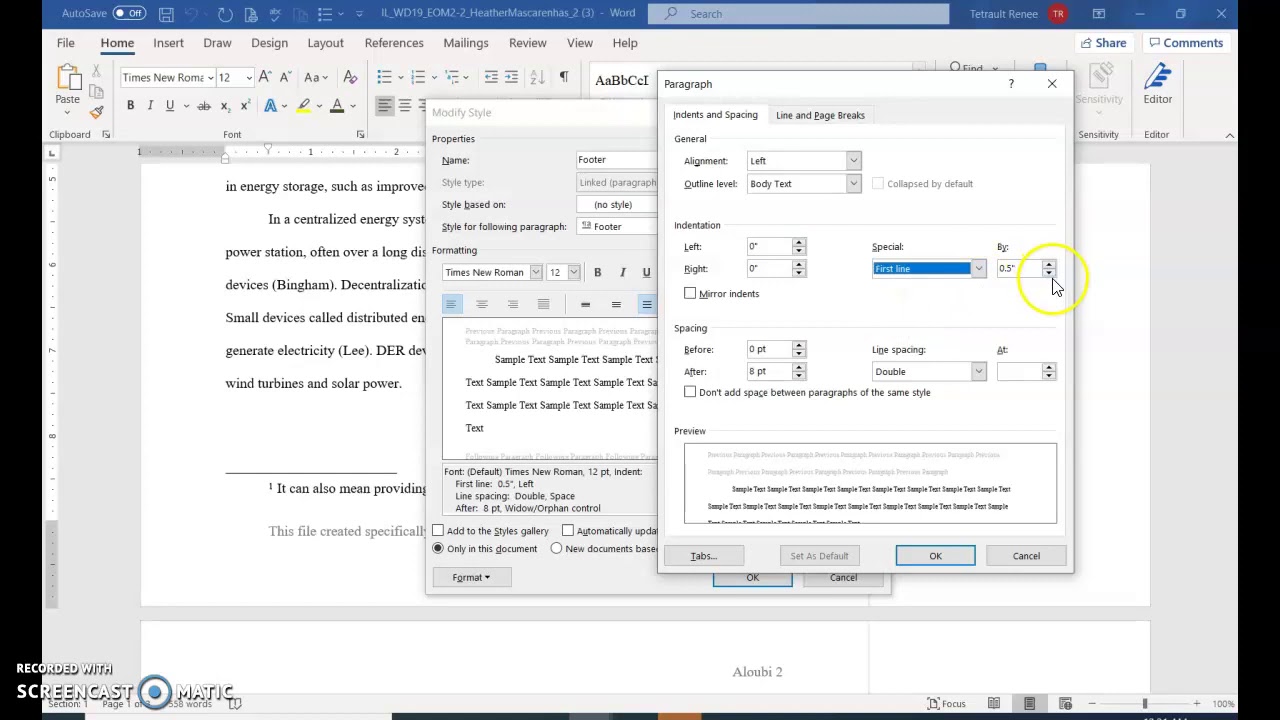The width and height of the screenshot is (1280, 720).
Task: Open font dropdown in Modify Style dialog
Action: pos(535,273)
